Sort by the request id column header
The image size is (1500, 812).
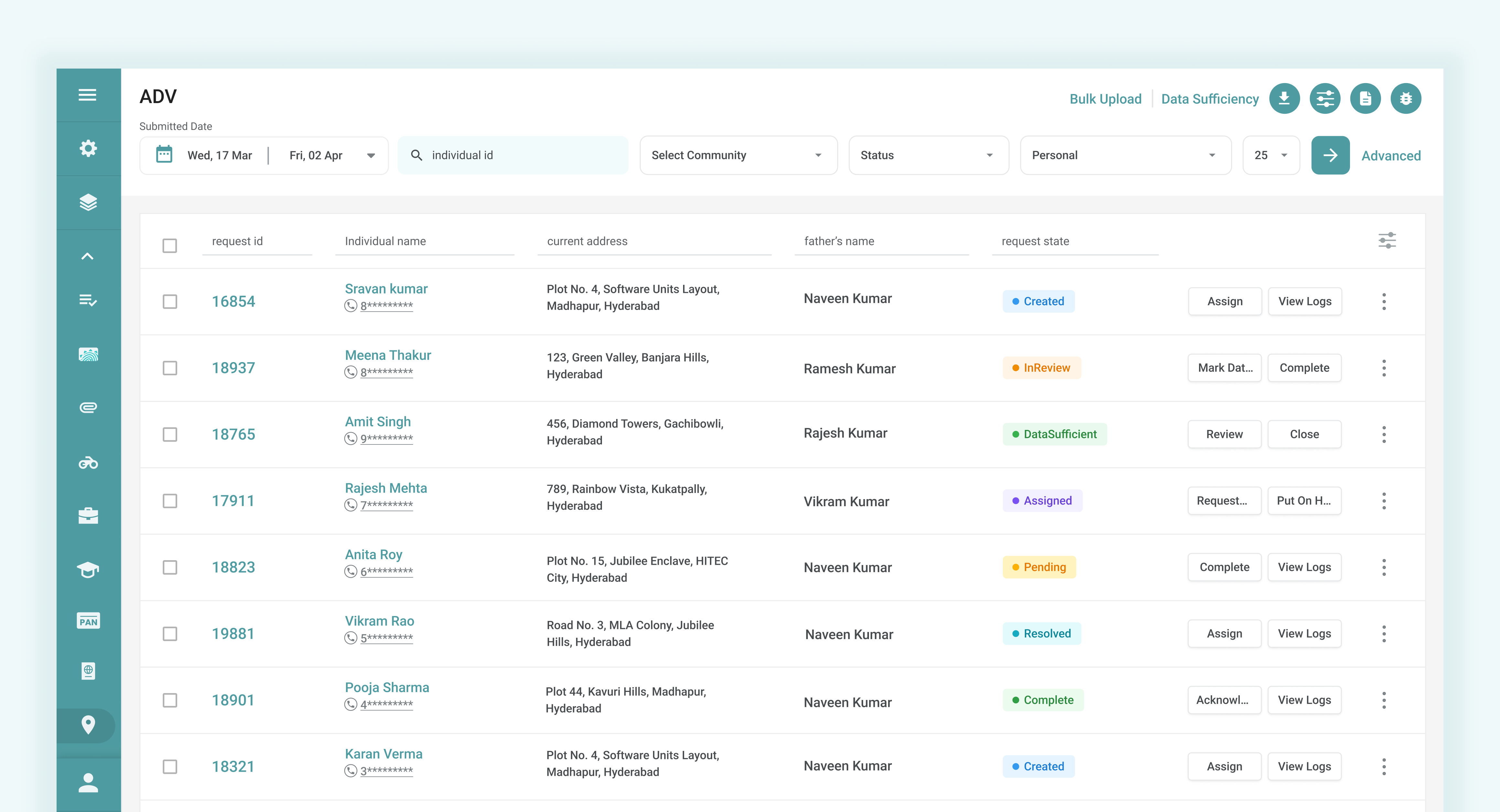tap(237, 241)
